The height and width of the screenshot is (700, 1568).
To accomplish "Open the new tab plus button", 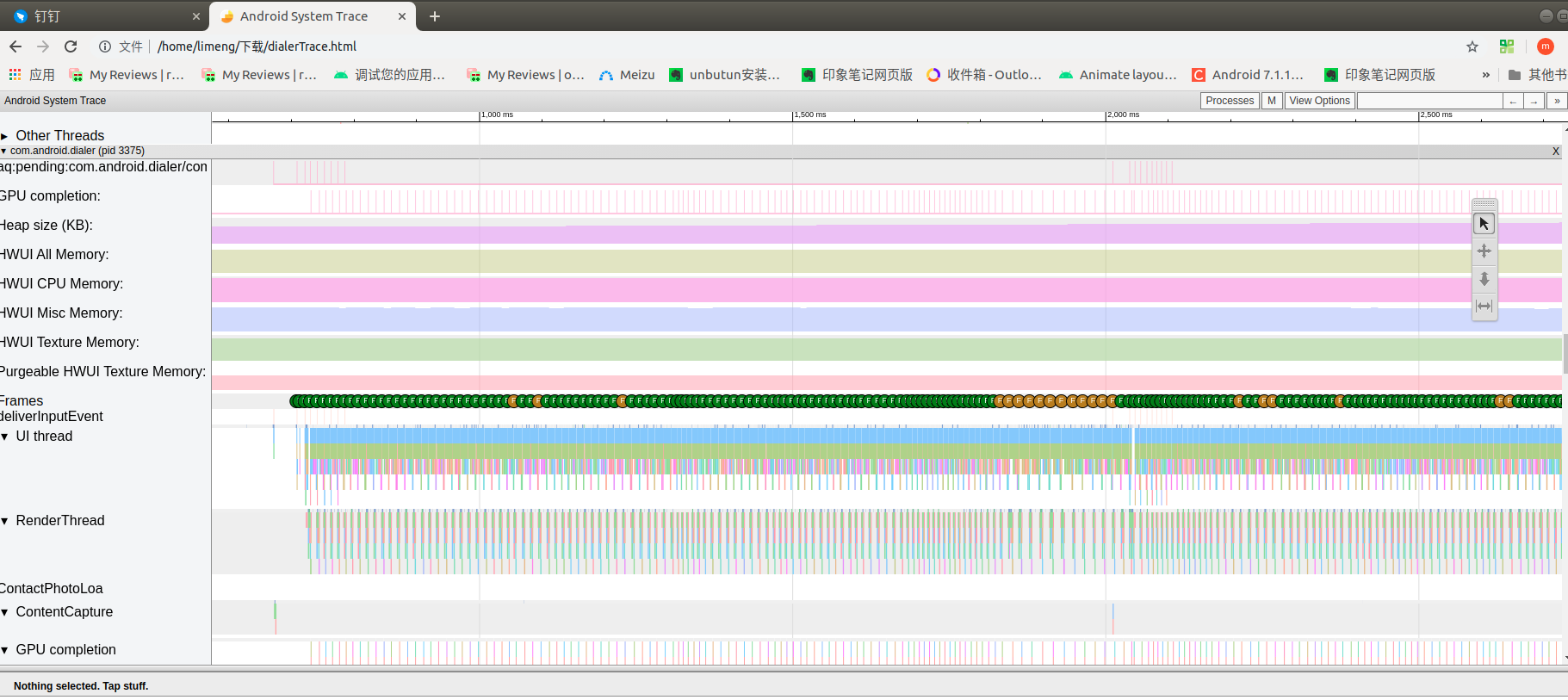I will click(435, 16).
